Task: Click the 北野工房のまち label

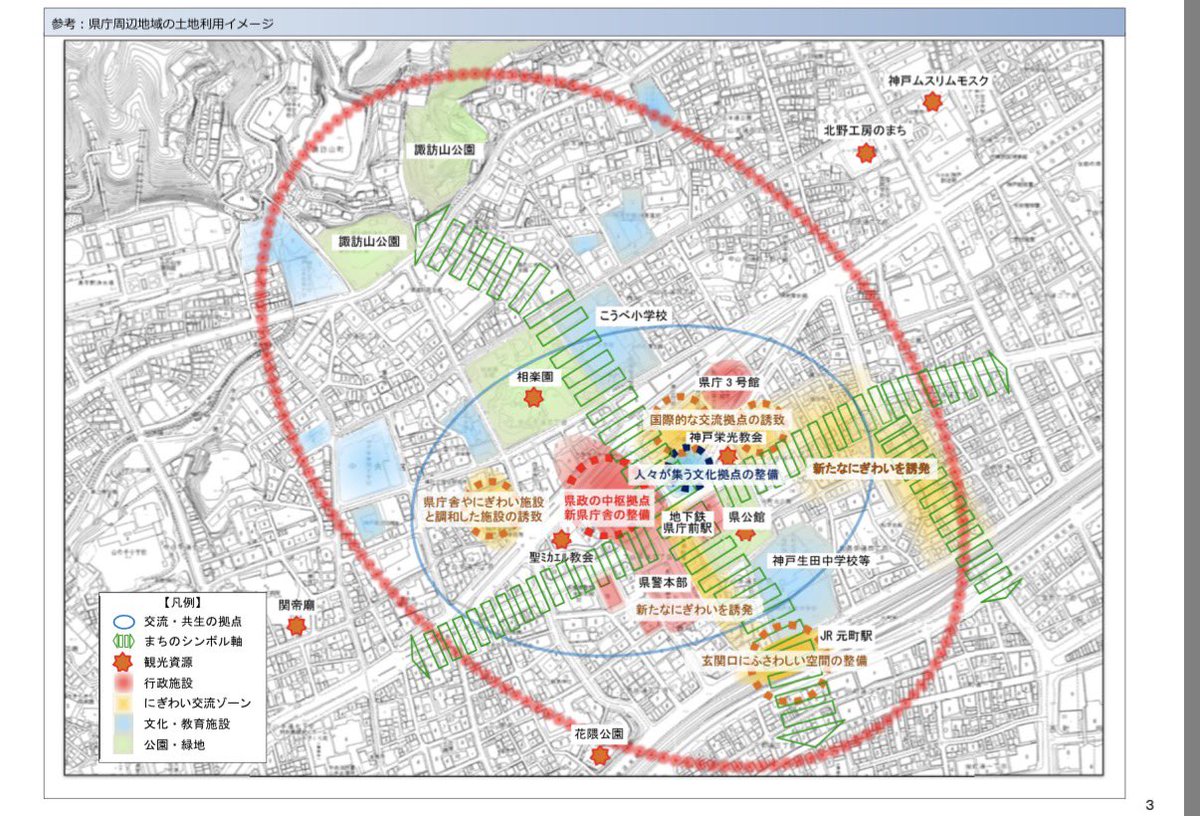Action: [x=864, y=131]
